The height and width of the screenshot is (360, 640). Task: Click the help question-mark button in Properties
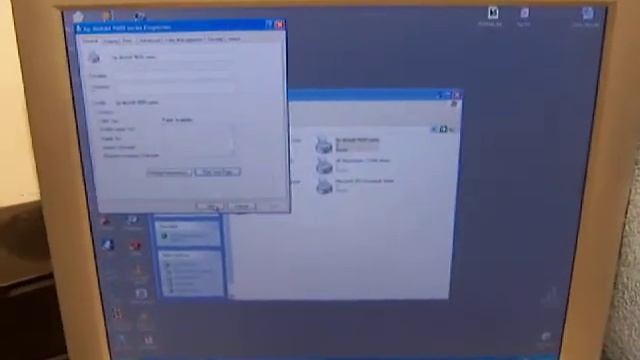(x=269, y=24)
